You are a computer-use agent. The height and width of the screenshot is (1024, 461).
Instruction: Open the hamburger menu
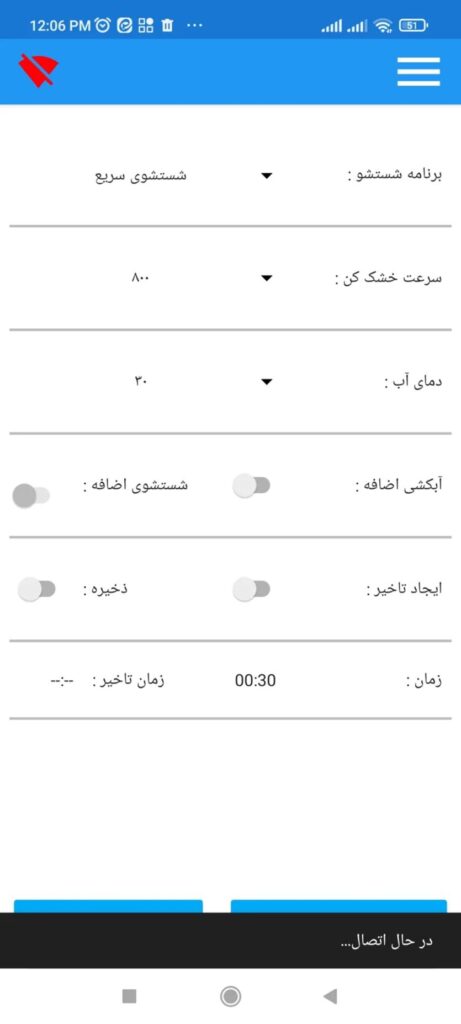tap(419, 71)
